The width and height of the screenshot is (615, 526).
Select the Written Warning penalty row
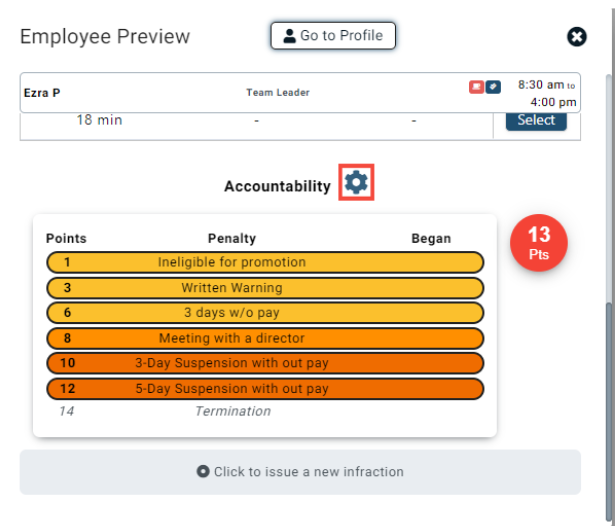(x=265, y=288)
